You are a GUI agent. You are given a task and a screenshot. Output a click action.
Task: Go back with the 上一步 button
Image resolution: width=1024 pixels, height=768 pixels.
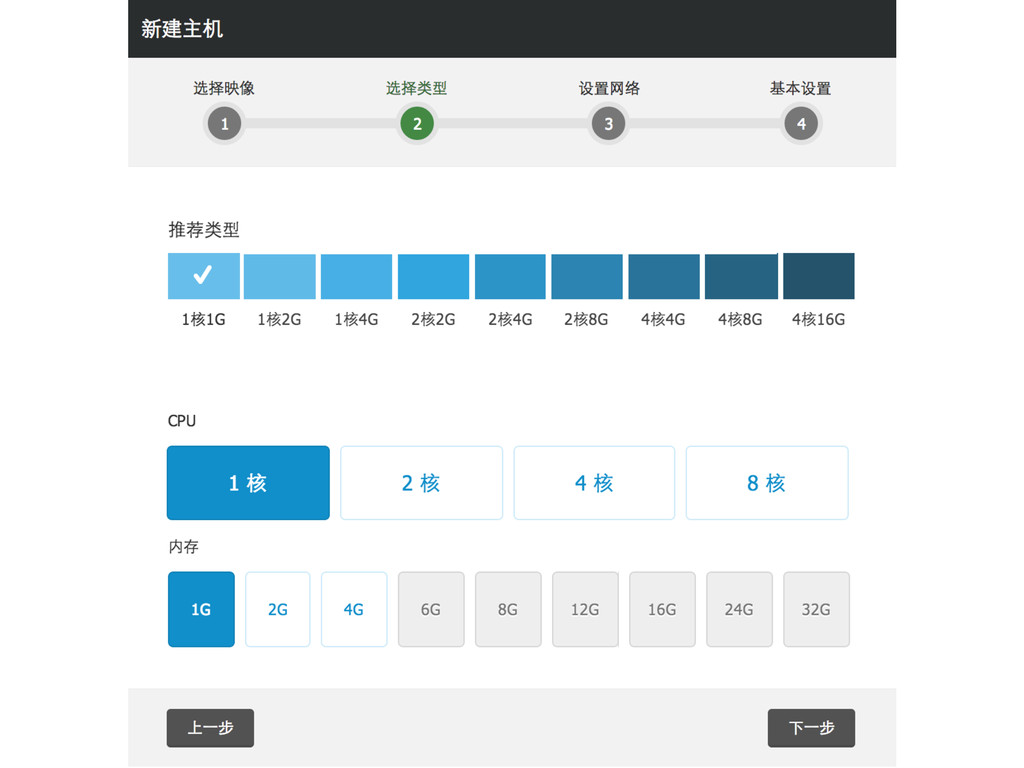(210, 728)
